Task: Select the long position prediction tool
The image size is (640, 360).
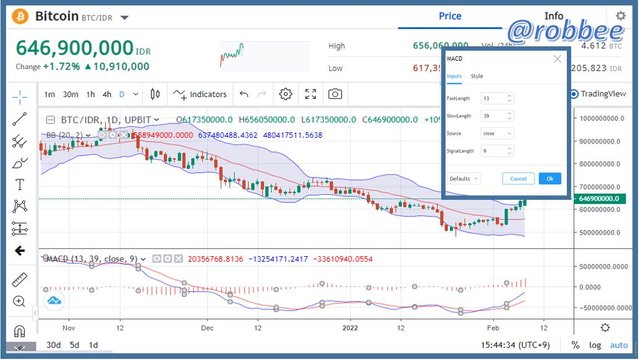Action: (19, 229)
